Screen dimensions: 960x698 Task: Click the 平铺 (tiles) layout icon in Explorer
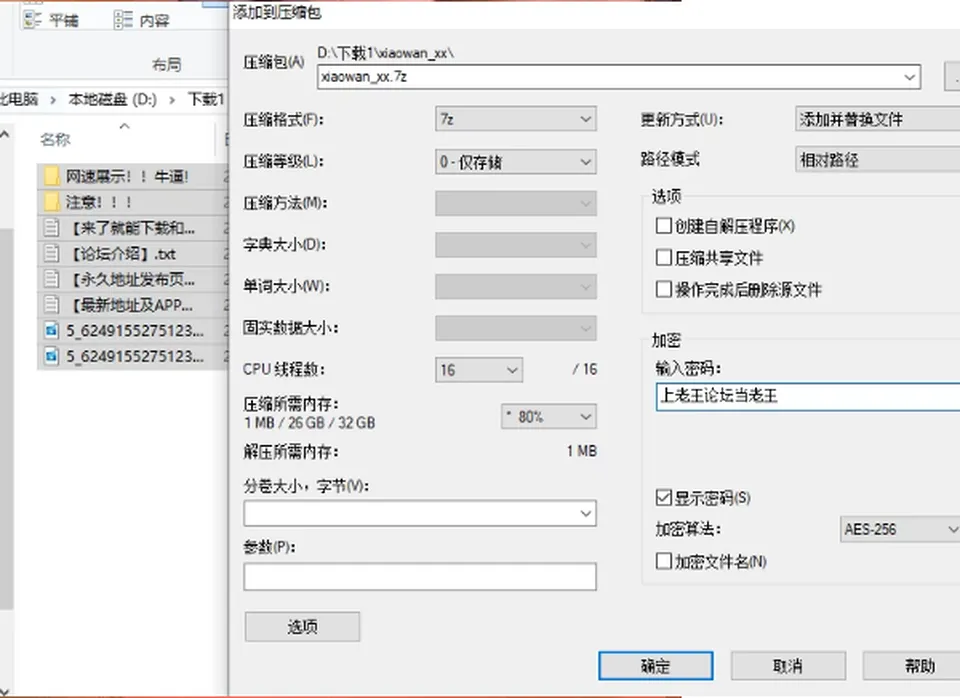pyautogui.click(x=32, y=20)
